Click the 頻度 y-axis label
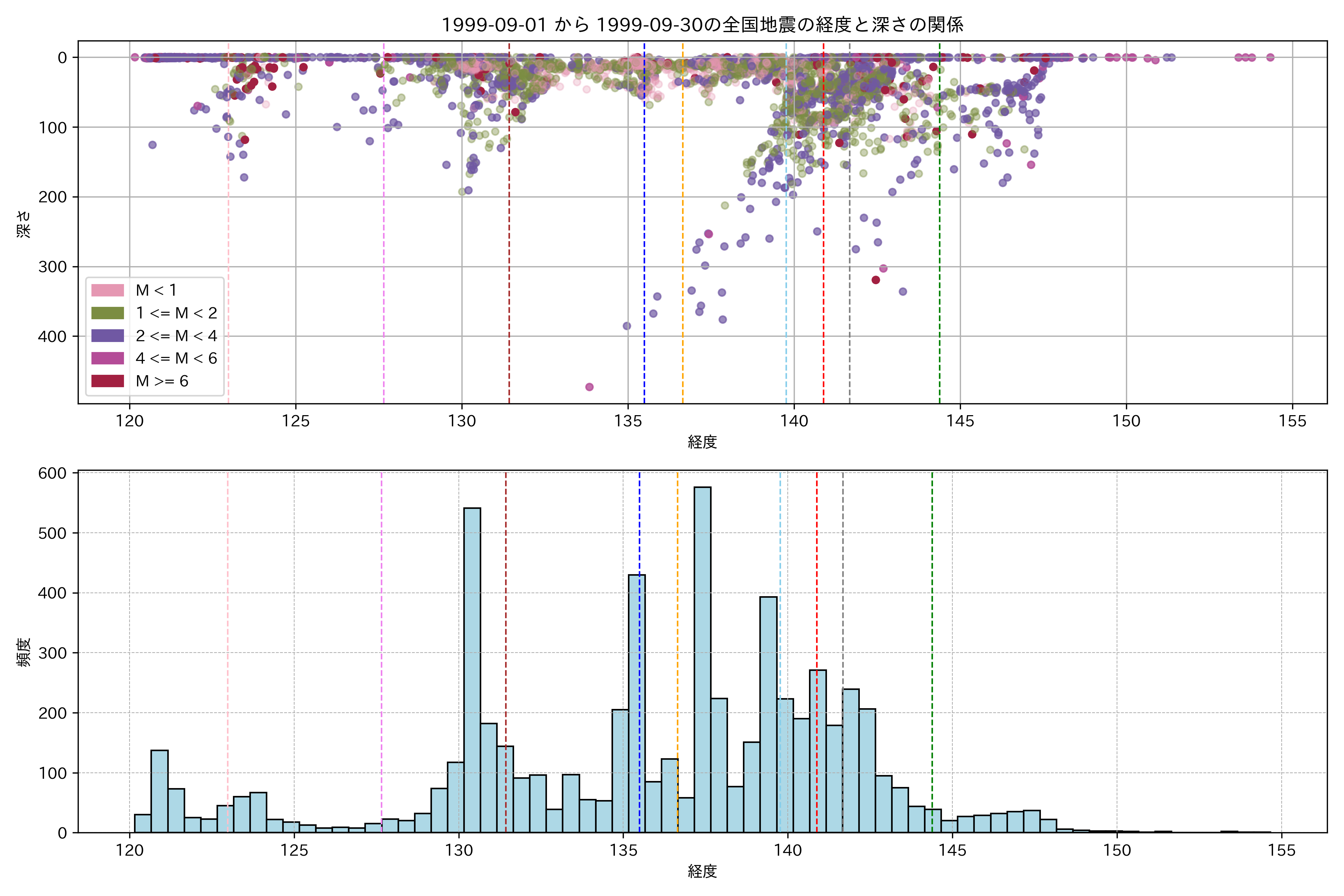Viewport: 1344px width, 896px height. [x=24, y=652]
